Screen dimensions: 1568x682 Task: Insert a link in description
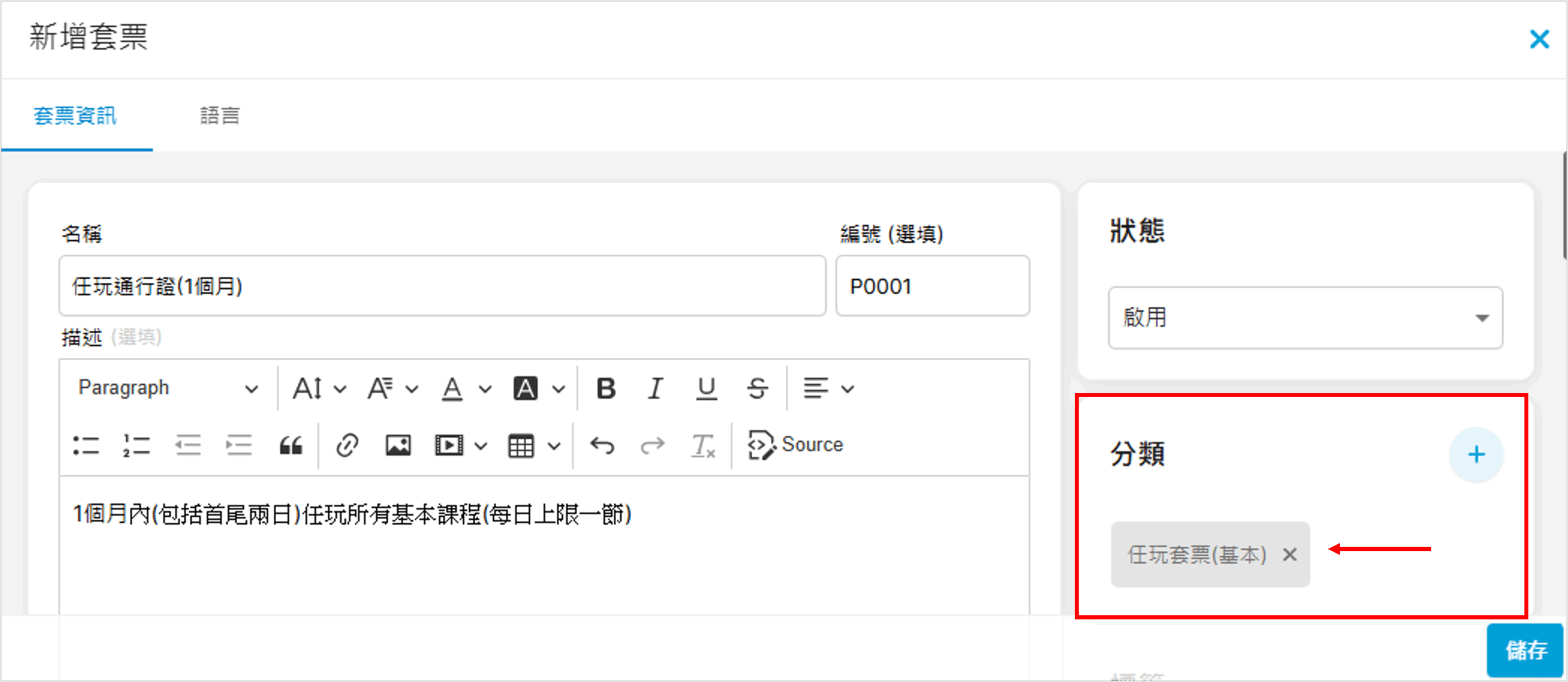(x=347, y=445)
